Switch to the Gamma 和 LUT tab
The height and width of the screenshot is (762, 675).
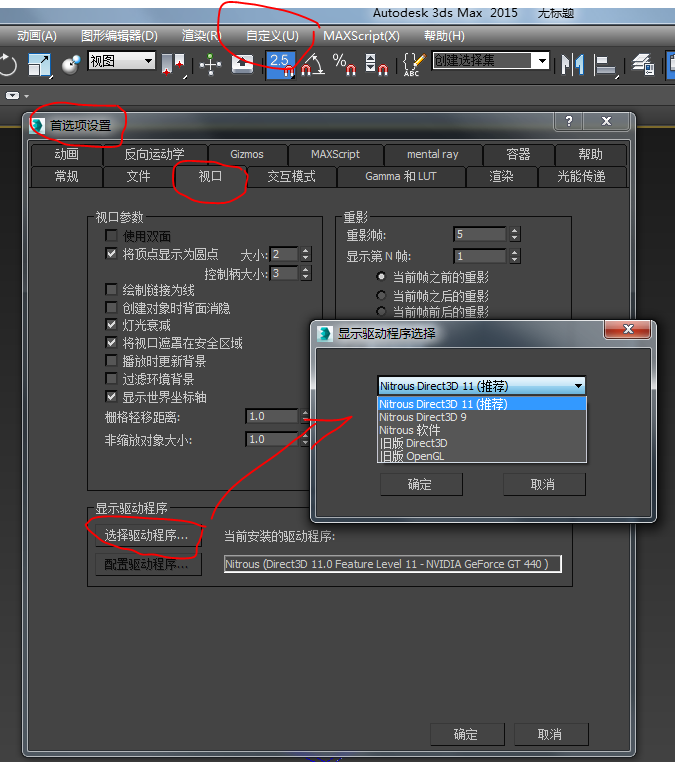[x=401, y=176]
